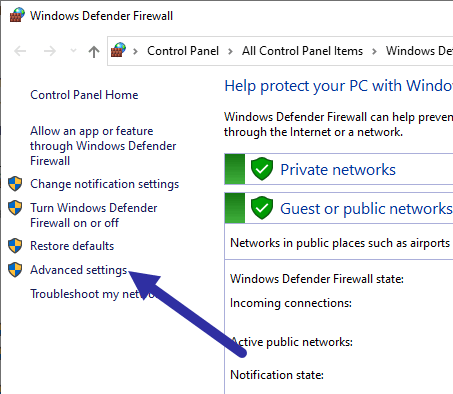Click shield icon next to Advanced settings

click(x=15, y=269)
